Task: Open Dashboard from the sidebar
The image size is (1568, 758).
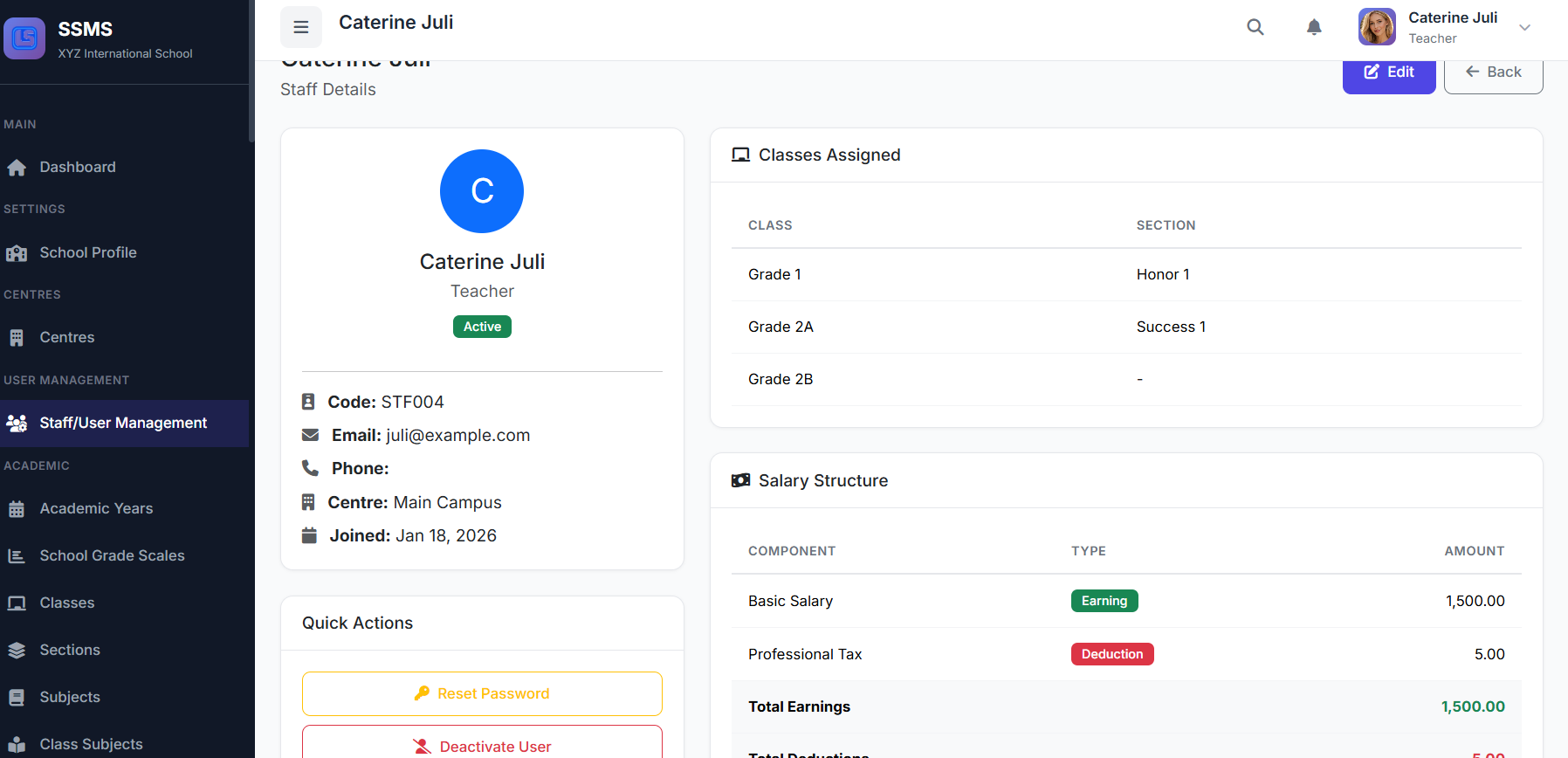Action: 77,167
